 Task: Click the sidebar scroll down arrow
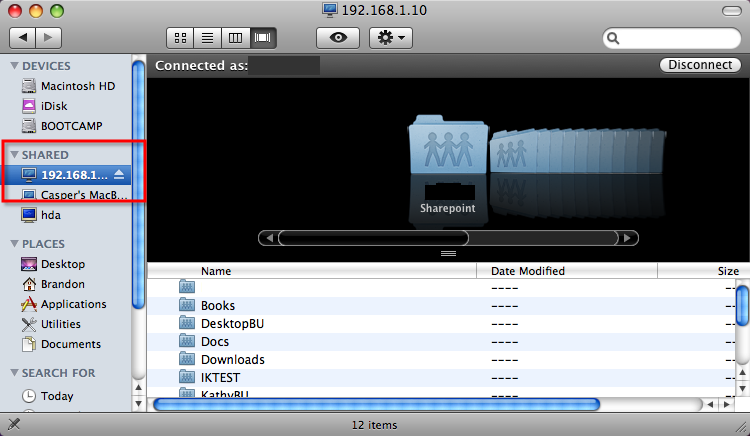139,403
